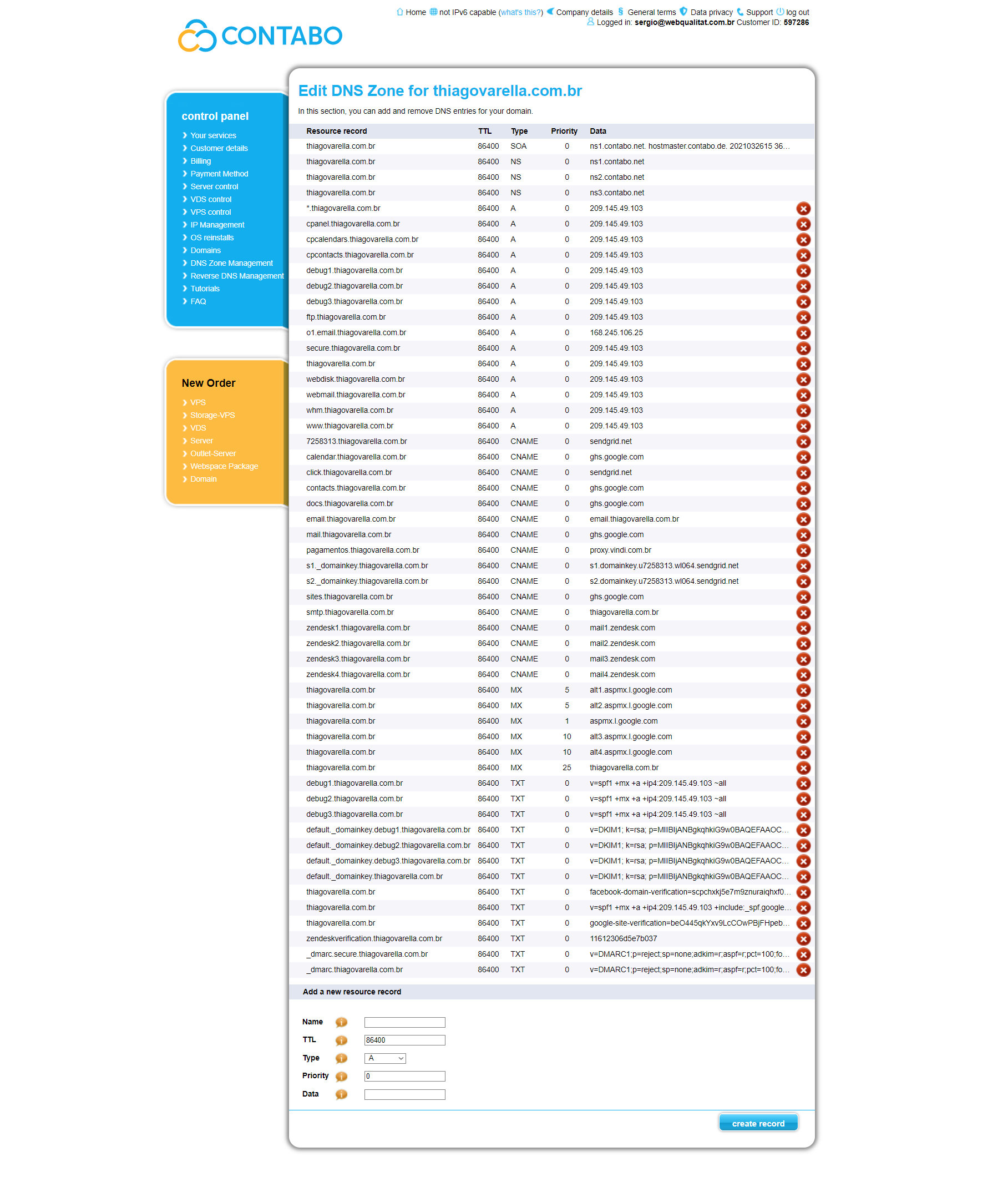Open Company details link

pos(584,12)
